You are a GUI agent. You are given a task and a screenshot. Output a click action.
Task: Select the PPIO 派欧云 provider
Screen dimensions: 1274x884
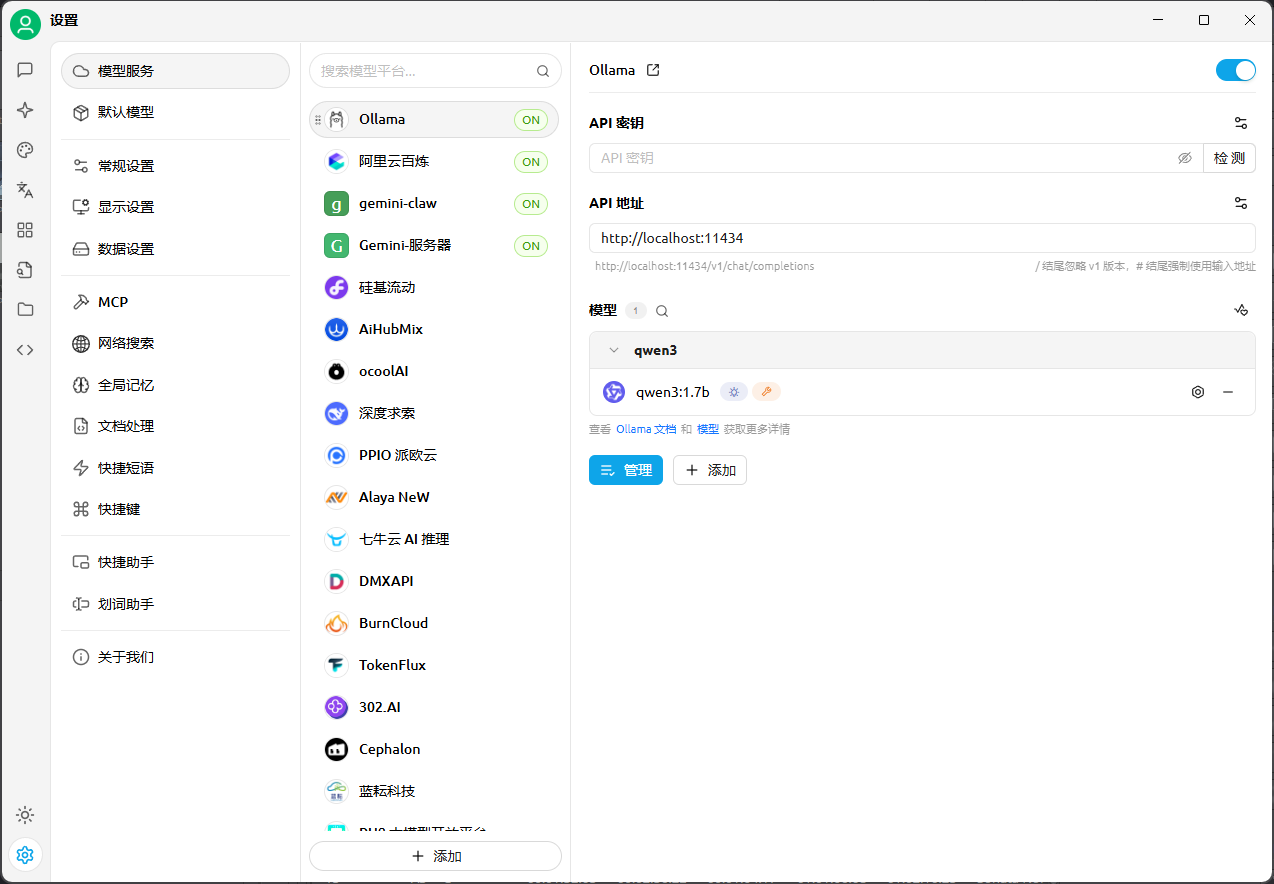pos(434,455)
